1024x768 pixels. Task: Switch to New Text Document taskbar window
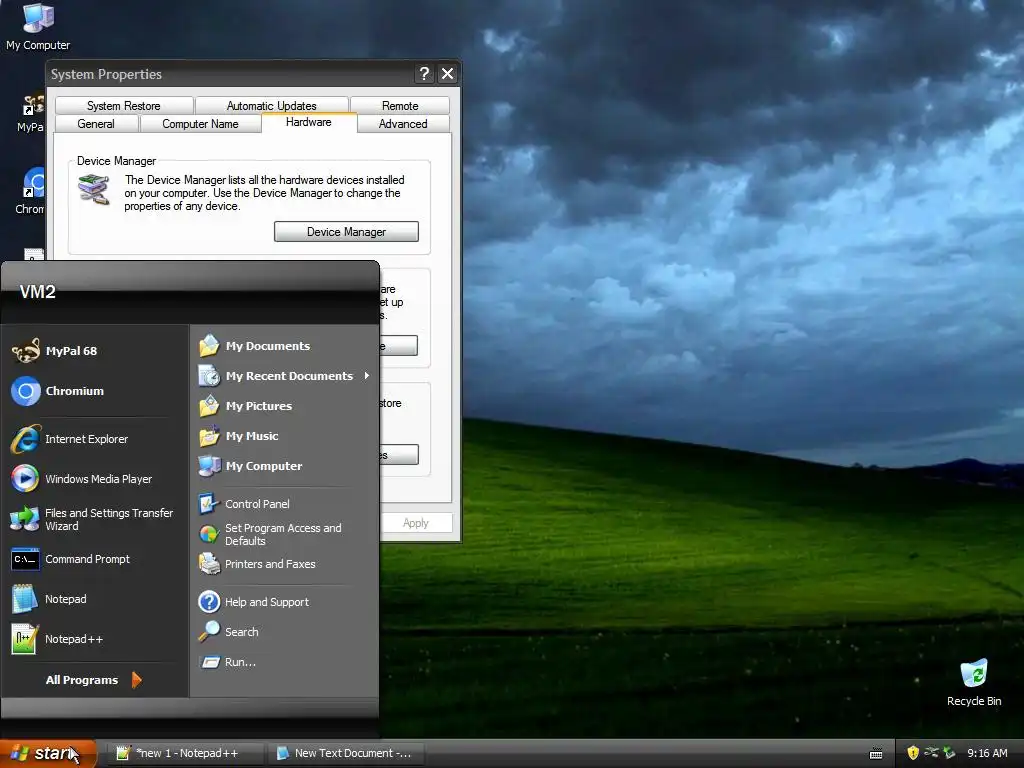[347, 754]
